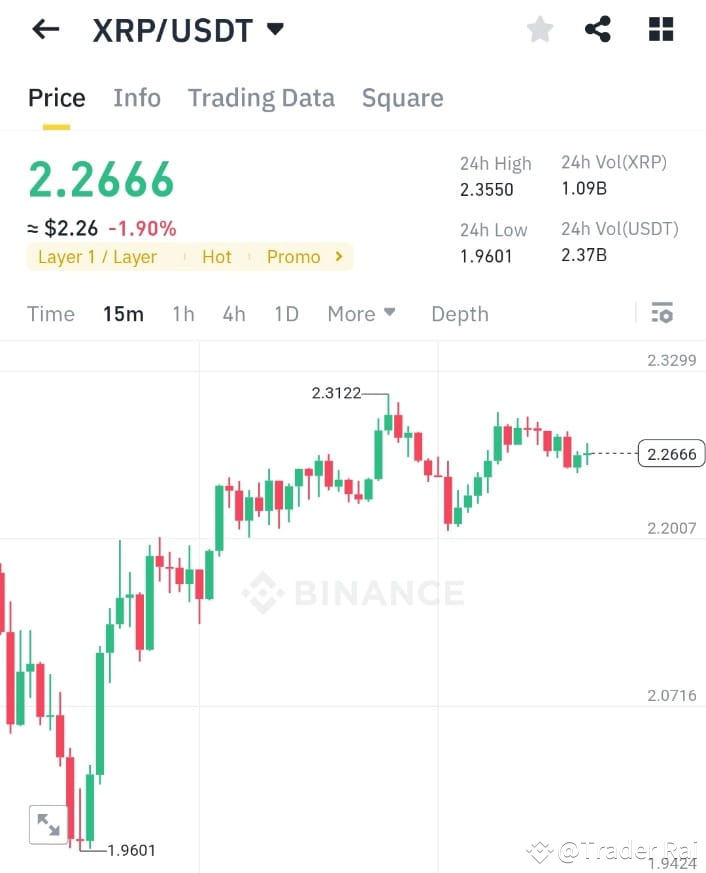
Task: Tap the back arrow to exit the chart
Action: [x=44, y=28]
